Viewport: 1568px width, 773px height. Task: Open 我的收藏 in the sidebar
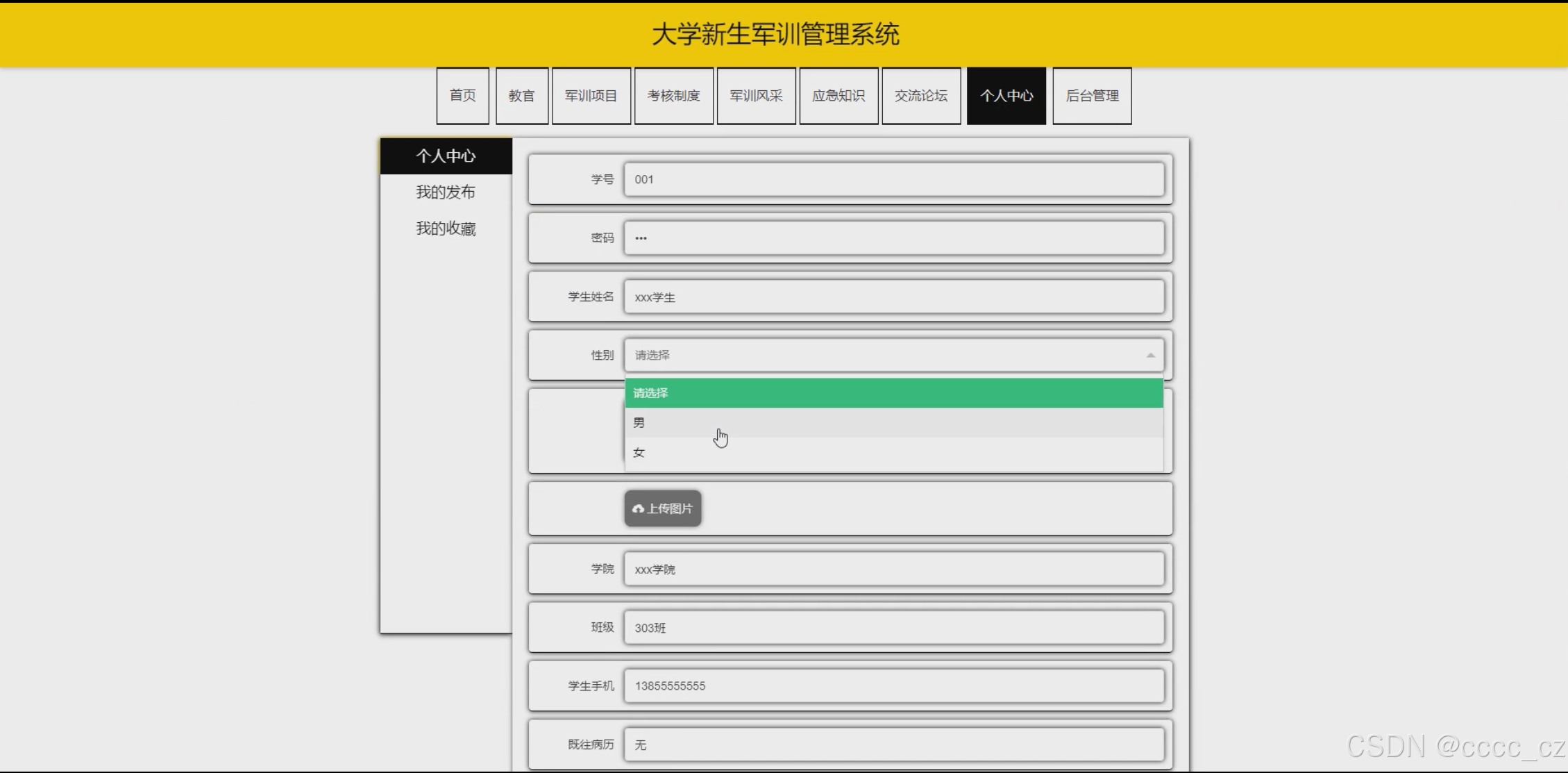tap(446, 228)
